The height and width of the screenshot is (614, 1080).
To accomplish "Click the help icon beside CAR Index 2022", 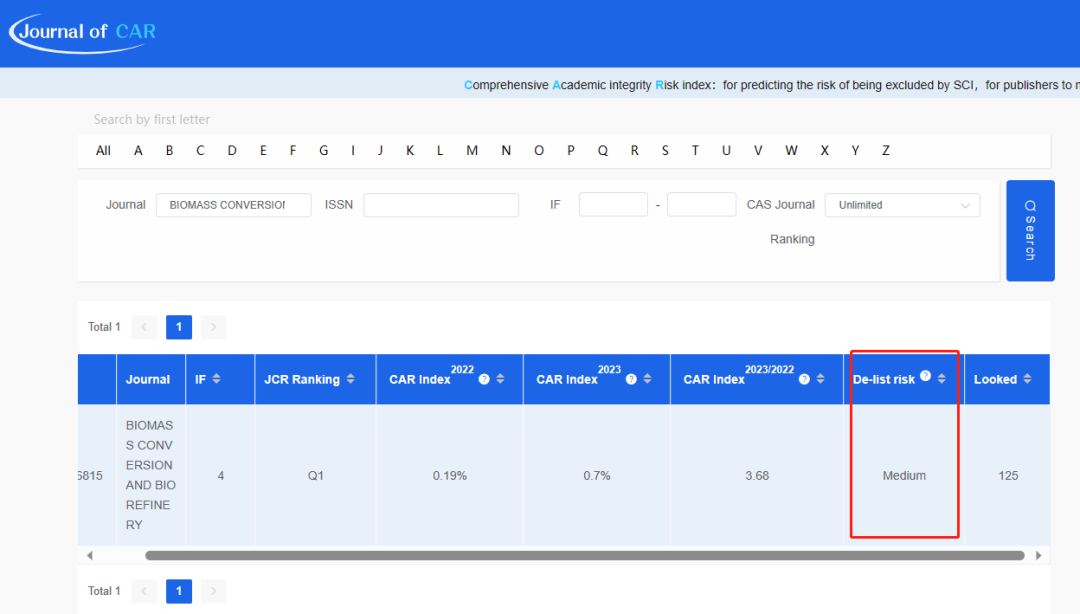I will tap(484, 379).
